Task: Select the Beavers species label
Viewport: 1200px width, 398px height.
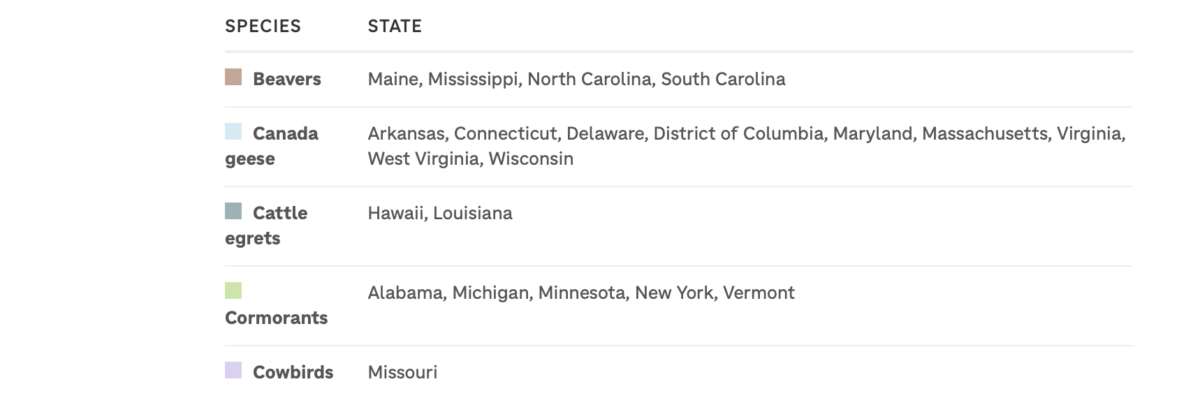Action: [x=287, y=79]
